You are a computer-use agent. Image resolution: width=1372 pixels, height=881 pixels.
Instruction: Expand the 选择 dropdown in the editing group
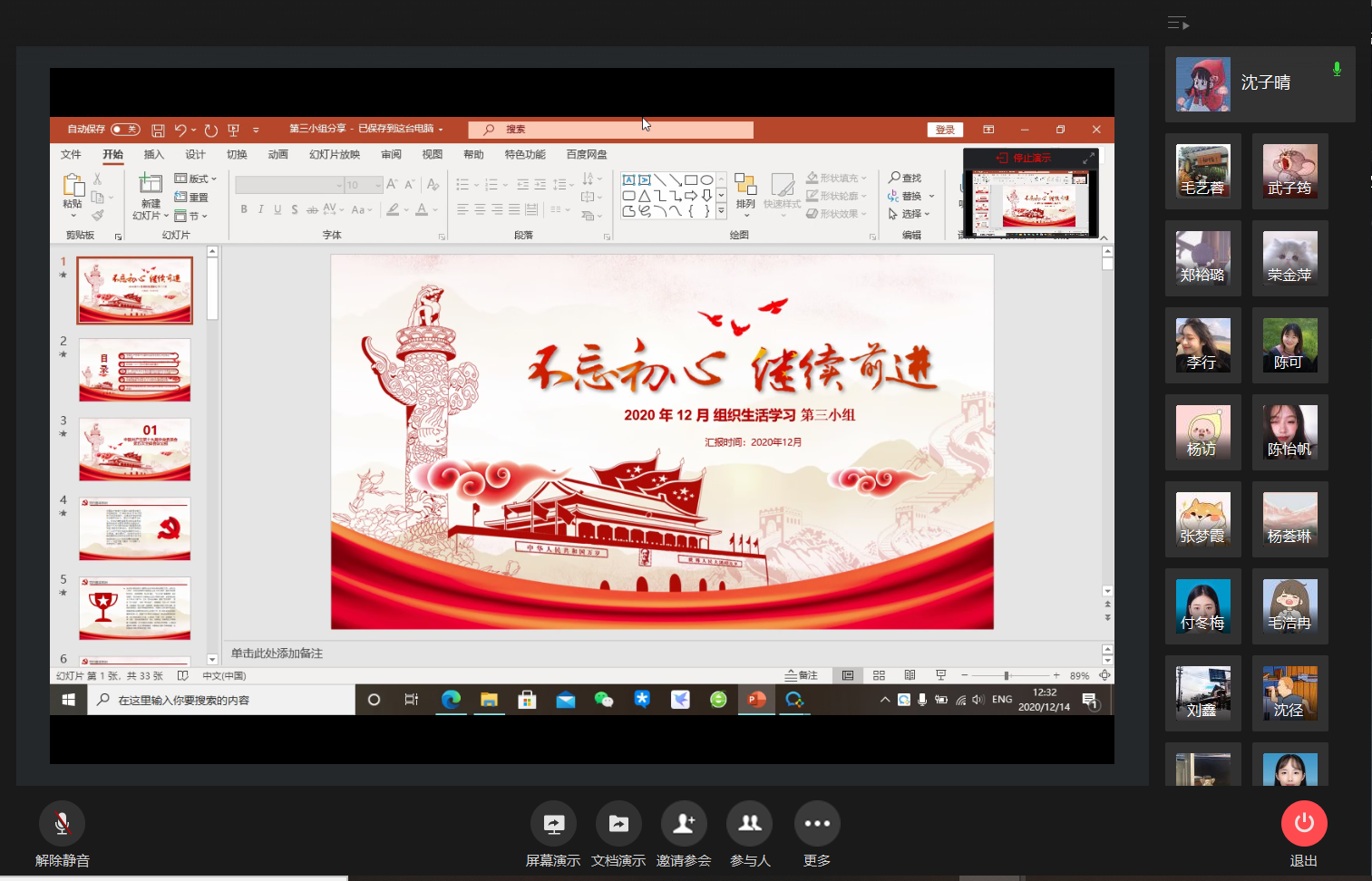point(911,214)
